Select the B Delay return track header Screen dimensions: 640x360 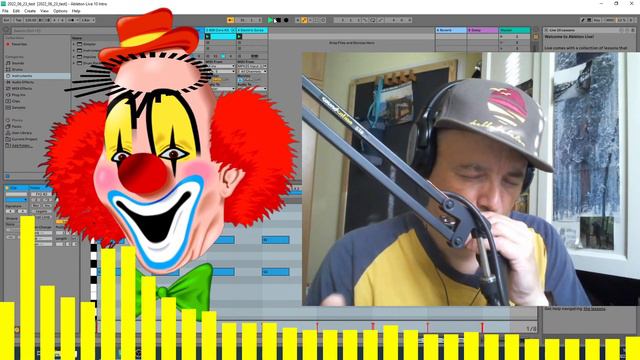point(482,30)
